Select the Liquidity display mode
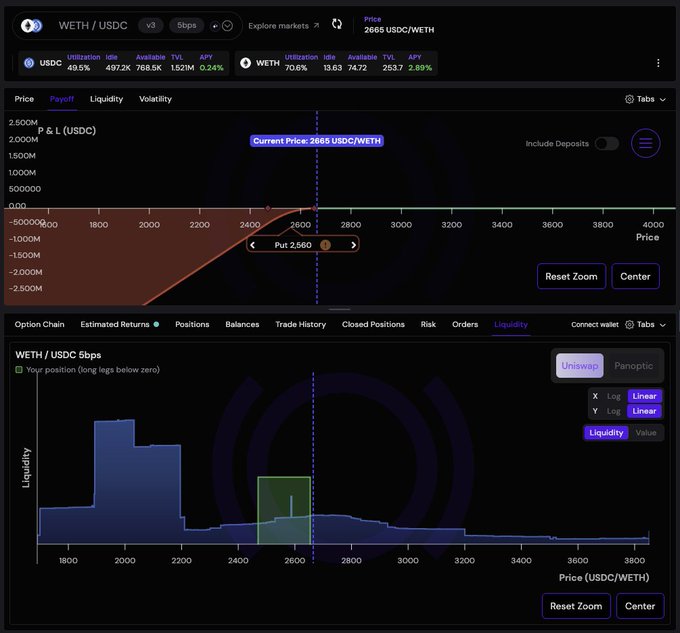 606,433
